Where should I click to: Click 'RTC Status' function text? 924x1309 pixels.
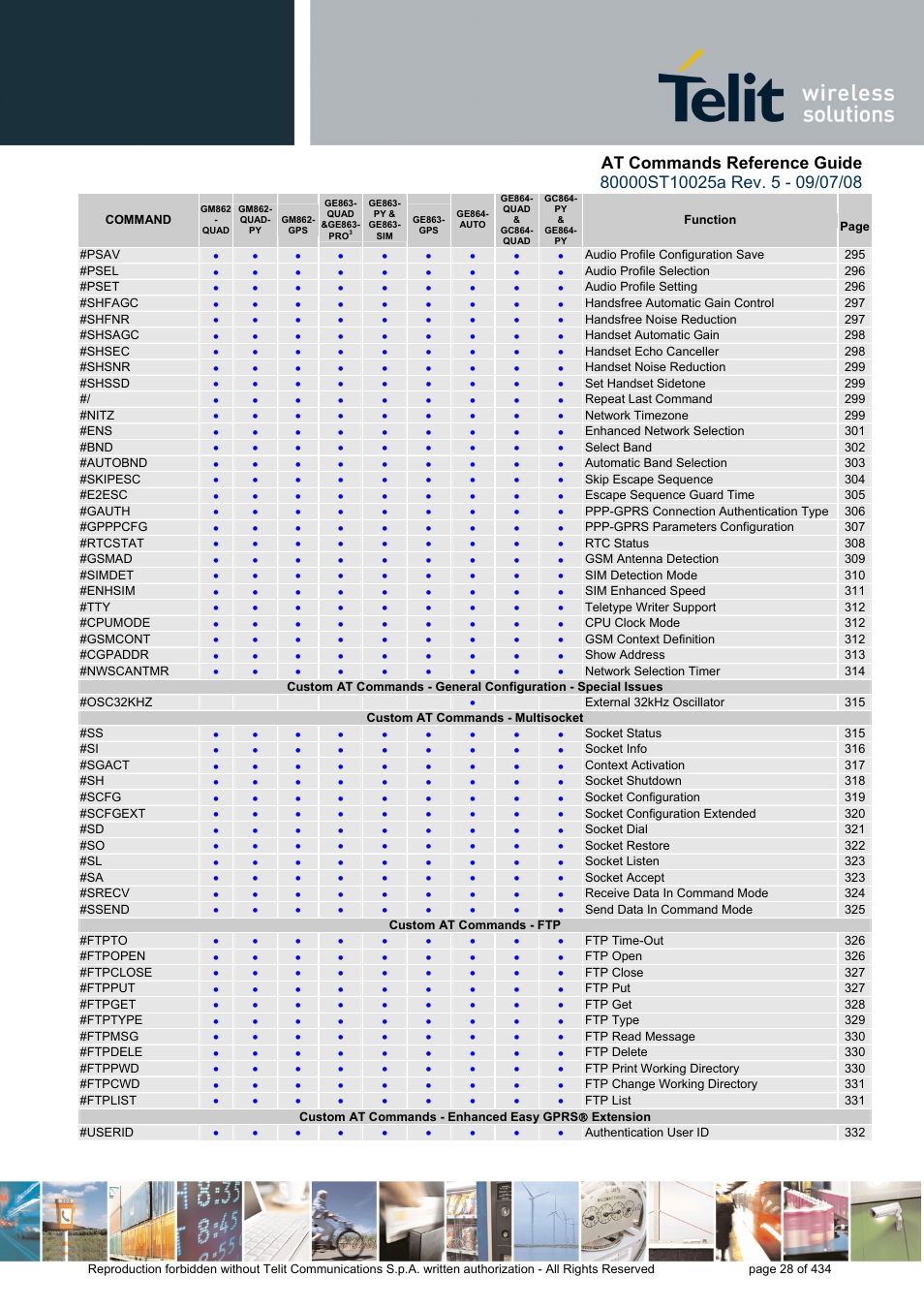tap(617, 544)
